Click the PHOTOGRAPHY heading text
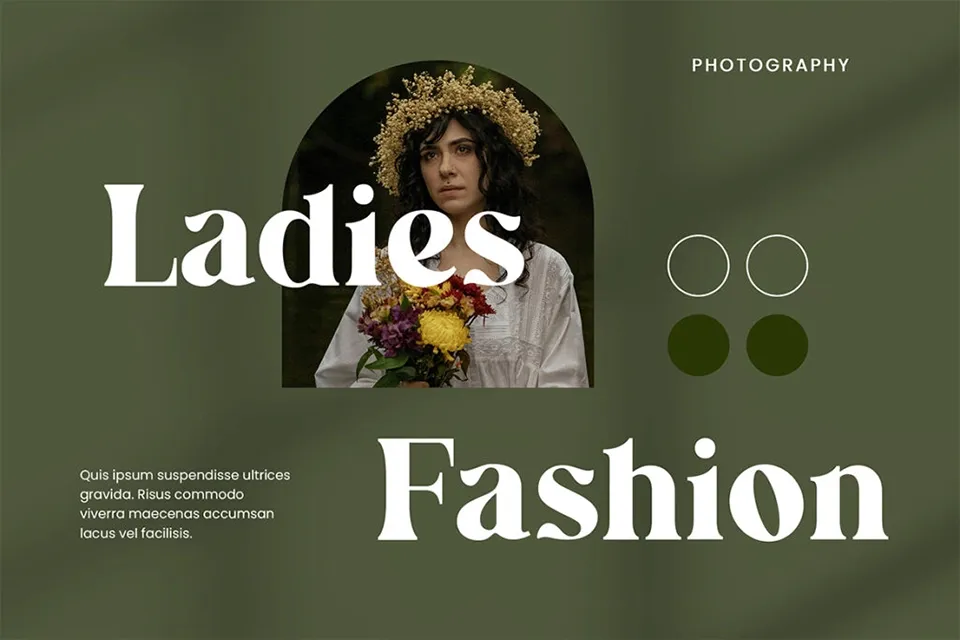 point(770,65)
